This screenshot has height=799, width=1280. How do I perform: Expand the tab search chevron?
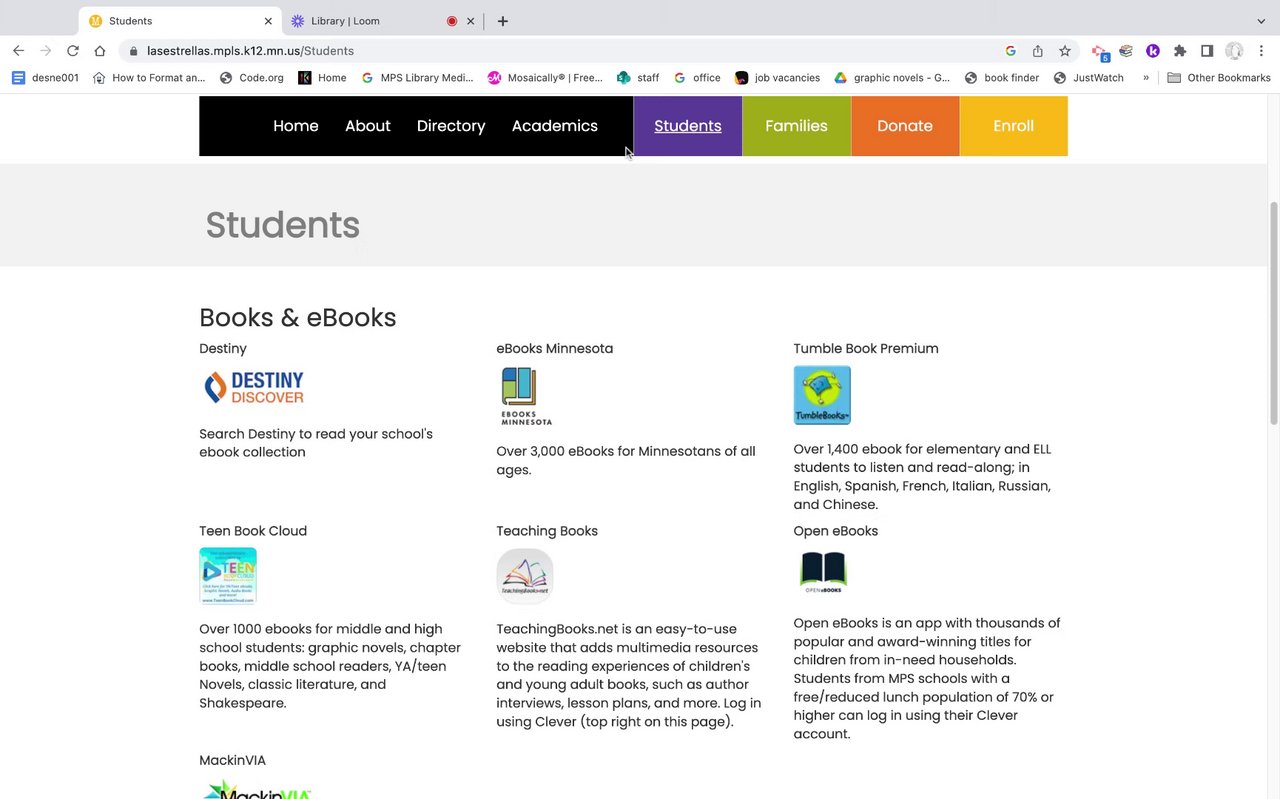(1261, 21)
